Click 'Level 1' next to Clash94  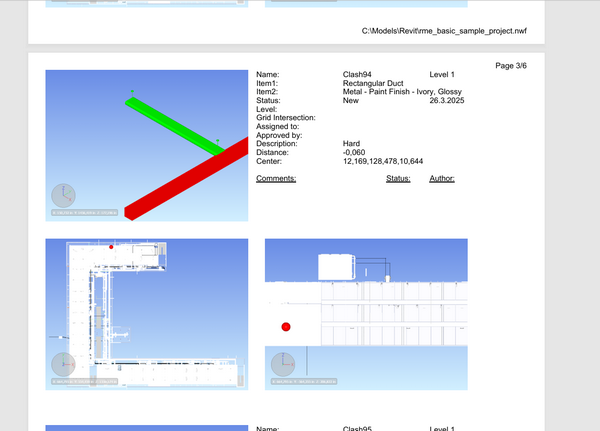click(442, 74)
